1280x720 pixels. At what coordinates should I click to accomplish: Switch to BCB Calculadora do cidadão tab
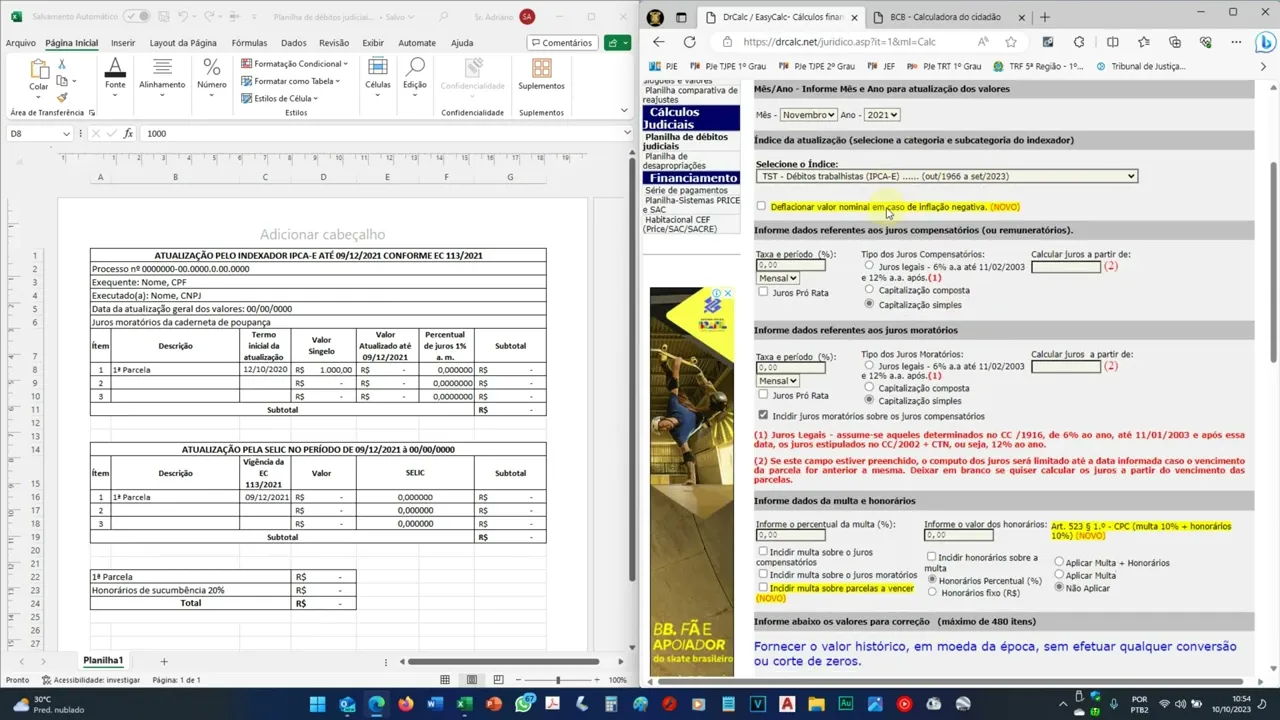click(948, 17)
